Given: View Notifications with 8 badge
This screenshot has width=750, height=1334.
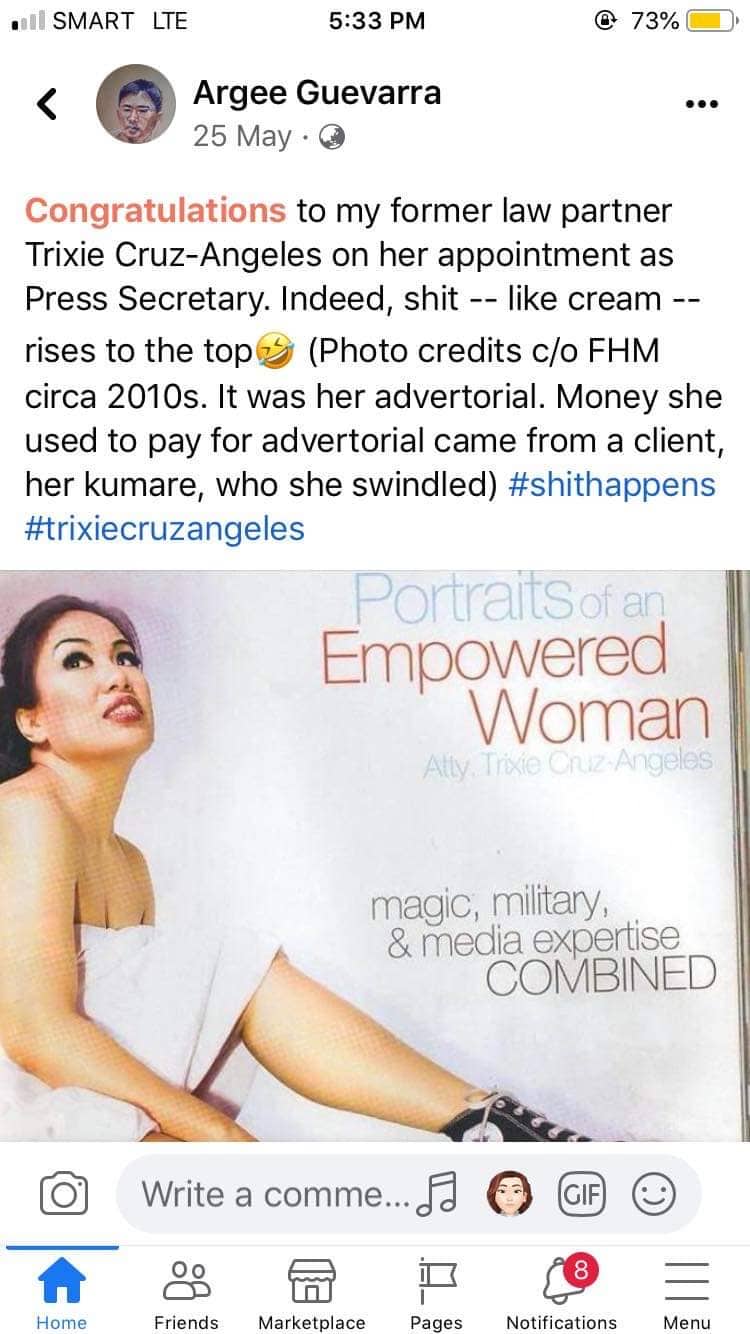Looking at the screenshot, I should click(562, 1293).
